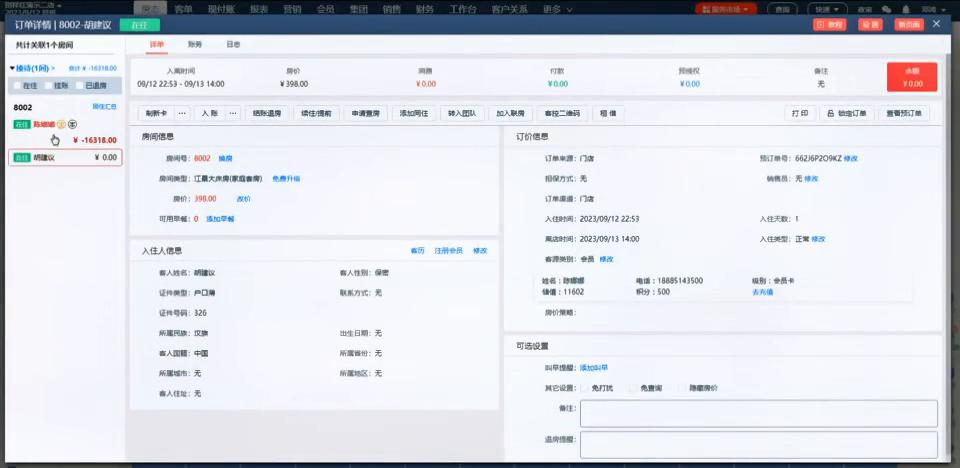The width and height of the screenshot is (960, 468).
Task: Click the 查房 pill button in top bar
Action: (782, 9)
